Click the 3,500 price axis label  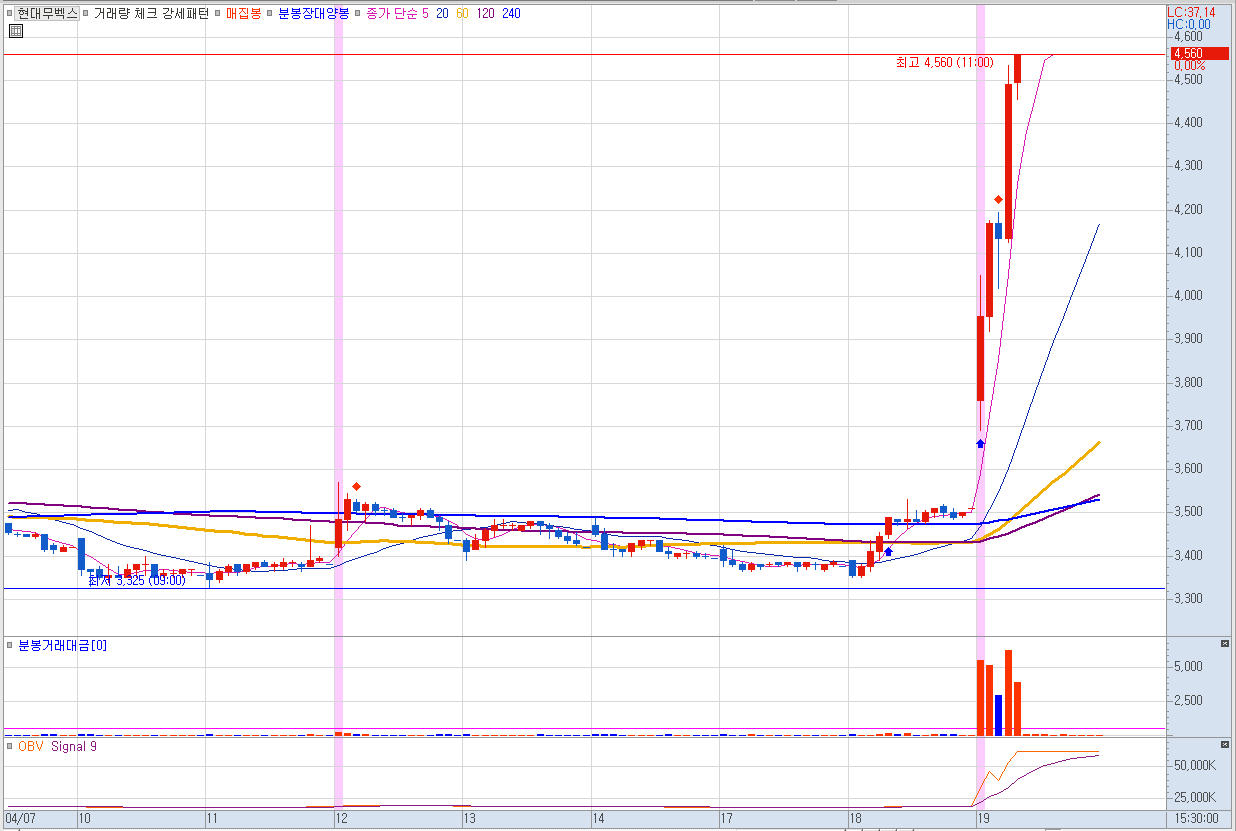1188,512
